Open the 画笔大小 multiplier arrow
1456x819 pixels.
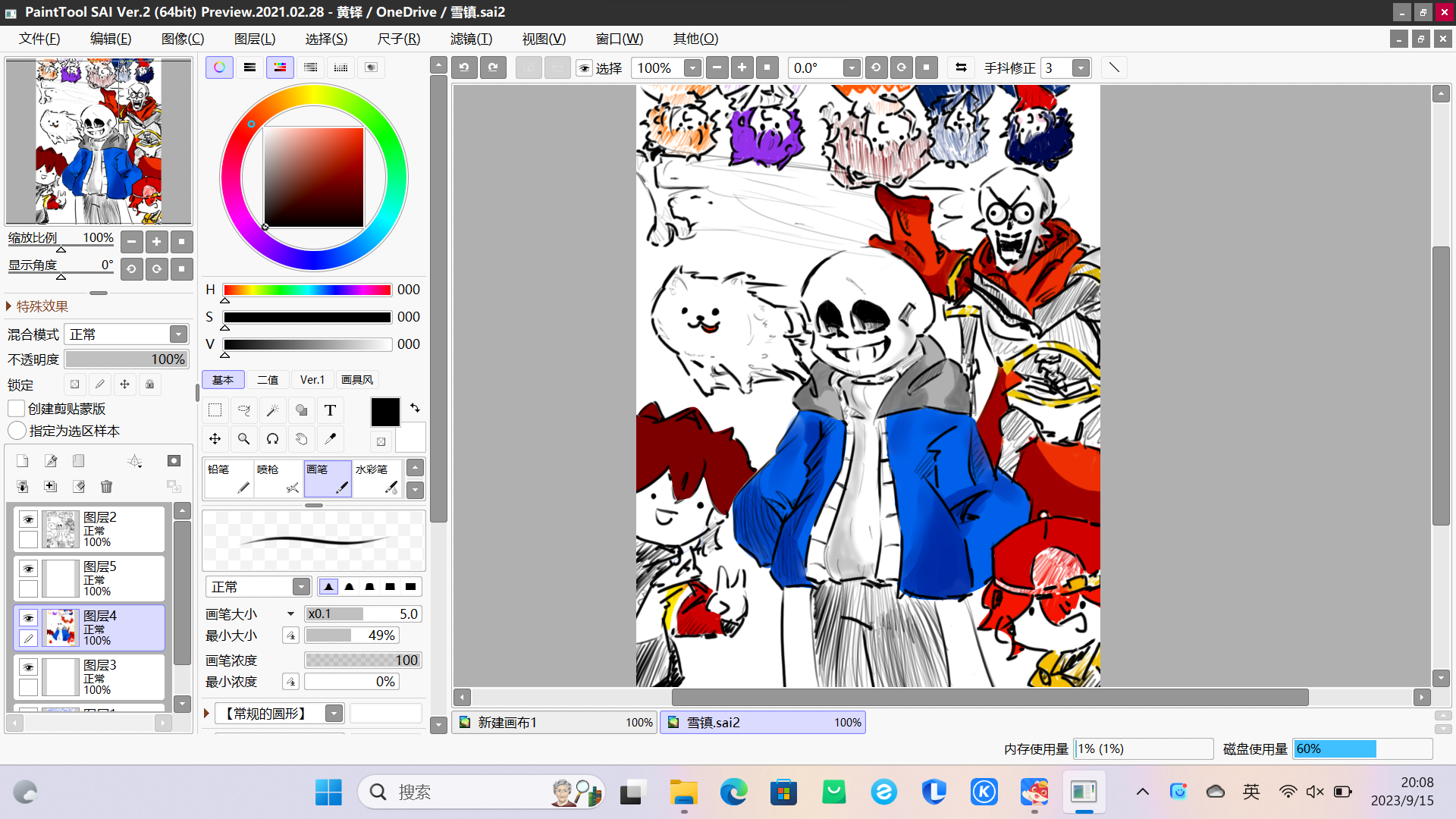tap(290, 614)
